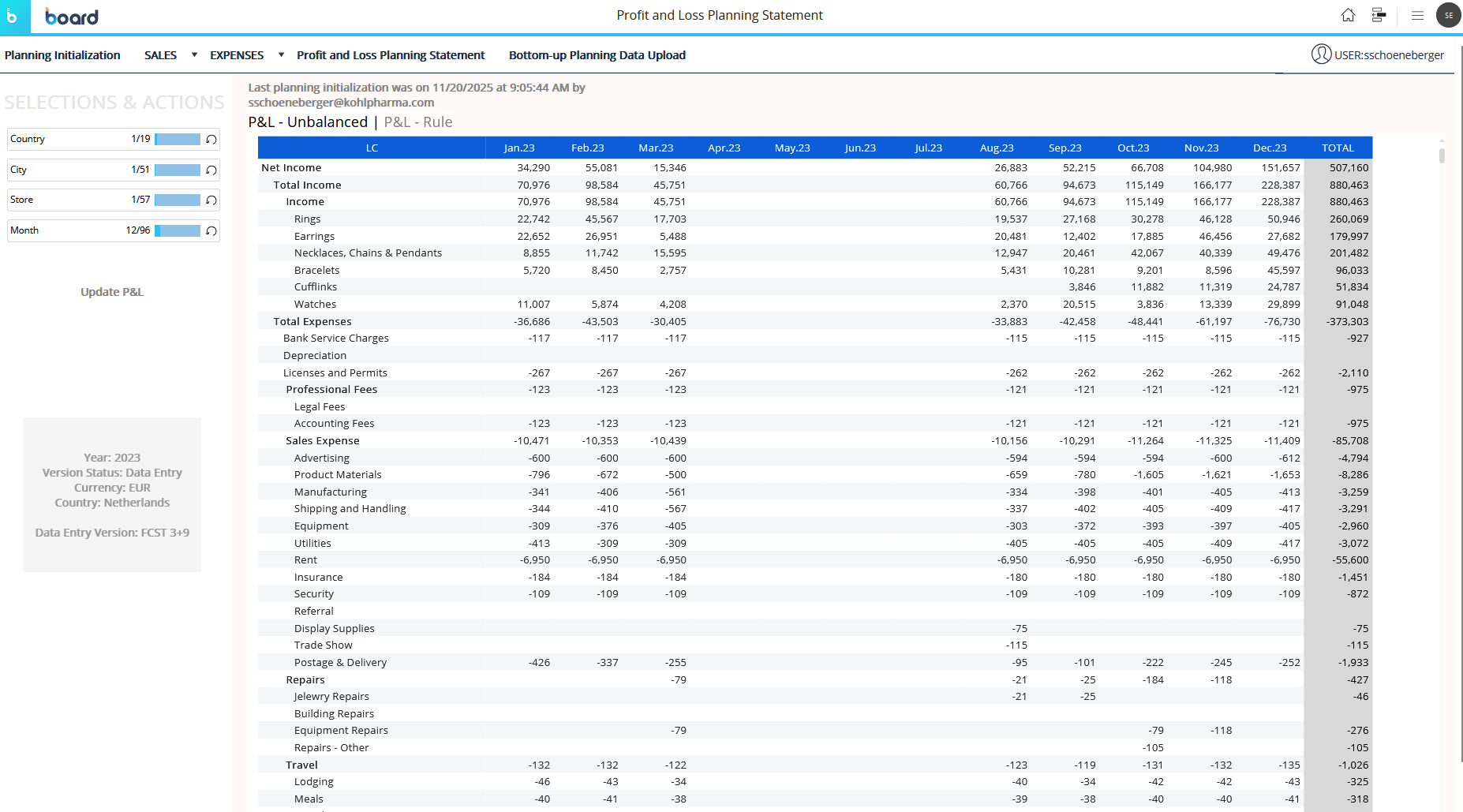Go to Bottom-up Planning Data Upload

click(597, 55)
